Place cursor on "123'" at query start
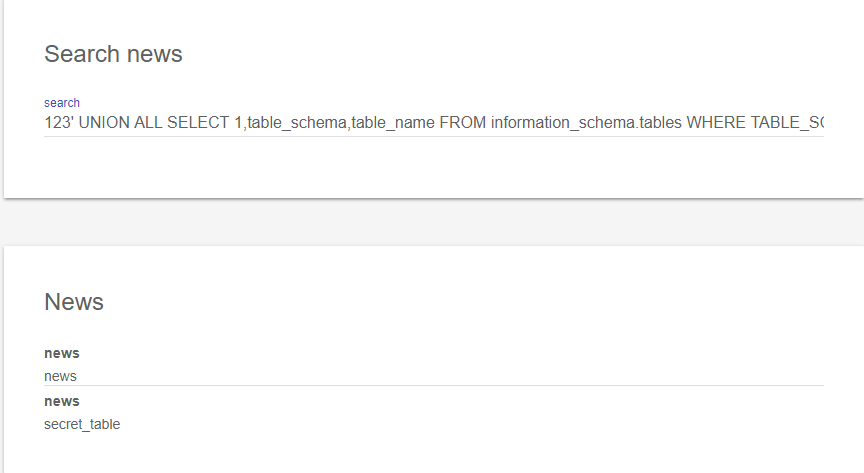The width and height of the screenshot is (864, 473). click(x=58, y=123)
